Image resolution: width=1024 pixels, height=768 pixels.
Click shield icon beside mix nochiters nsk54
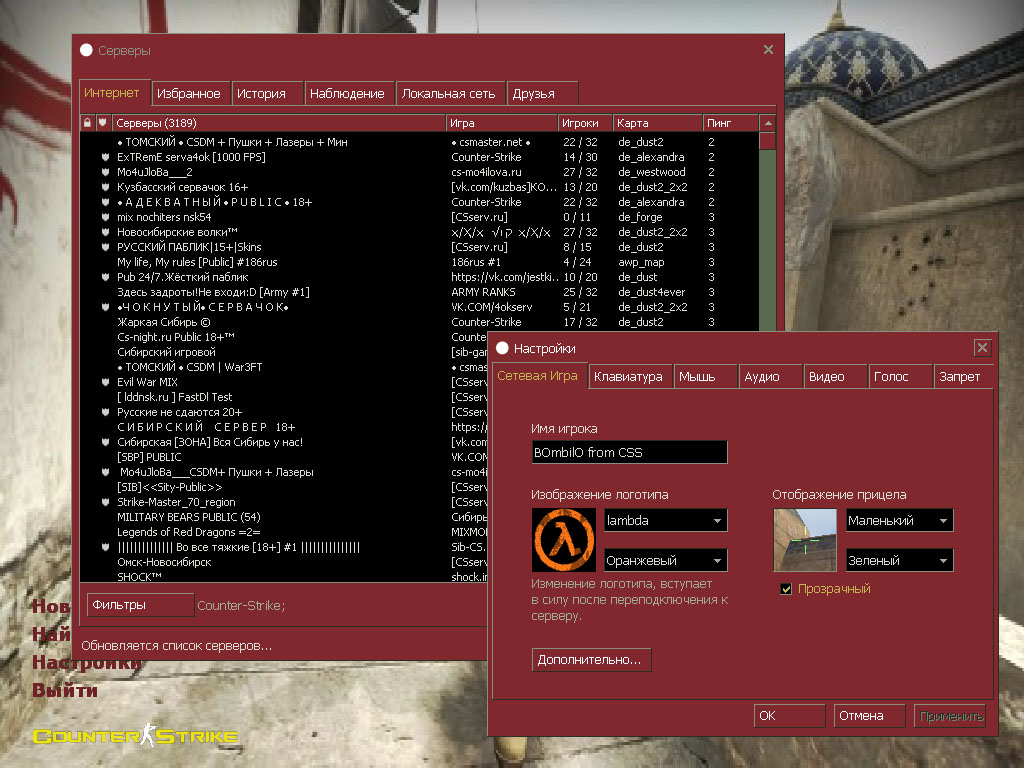tap(104, 217)
